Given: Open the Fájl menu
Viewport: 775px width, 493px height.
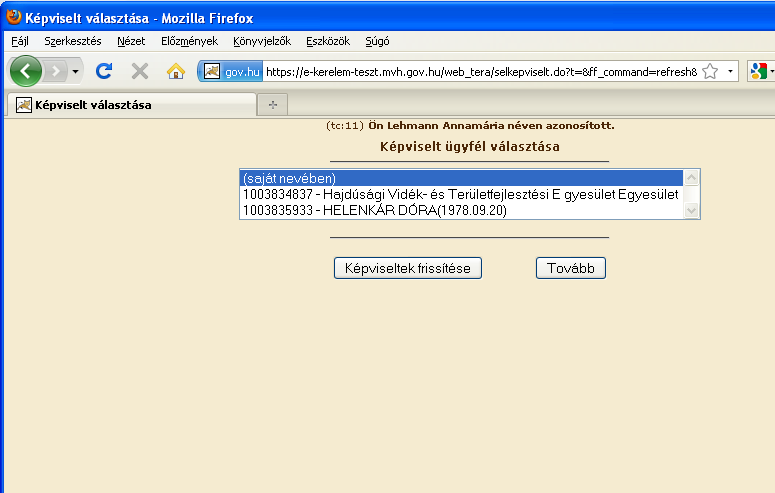Looking at the screenshot, I should click(20, 41).
